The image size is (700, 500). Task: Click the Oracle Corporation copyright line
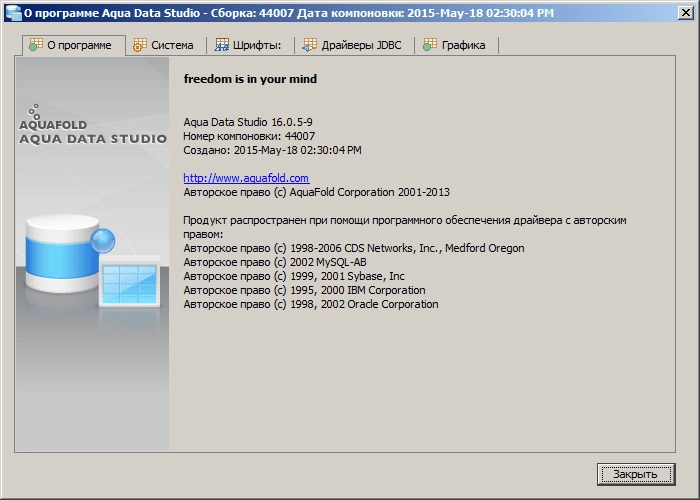click(x=311, y=304)
